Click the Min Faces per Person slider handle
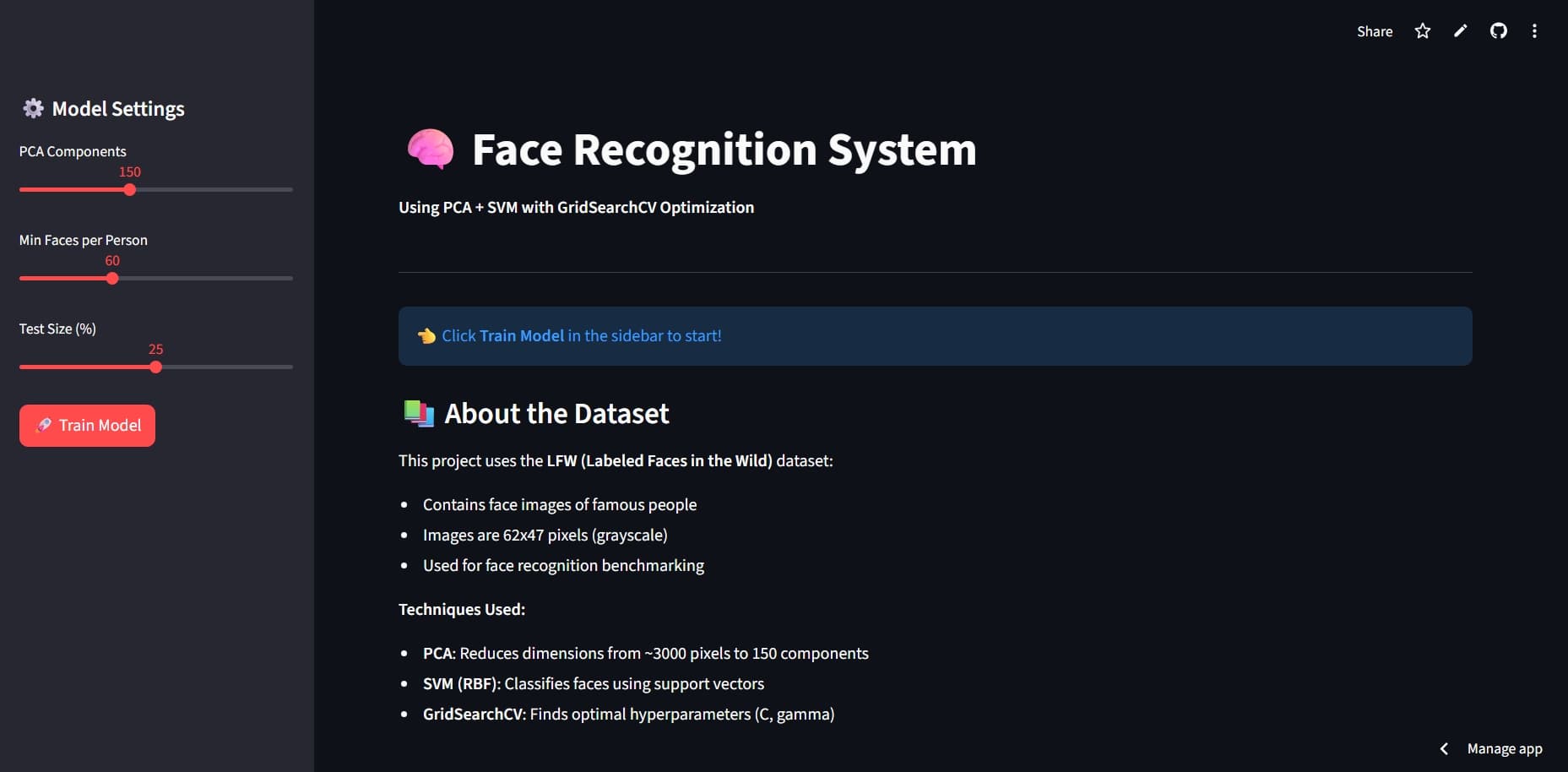Viewport: 1568px width, 772px height. (x=111, y=278)
